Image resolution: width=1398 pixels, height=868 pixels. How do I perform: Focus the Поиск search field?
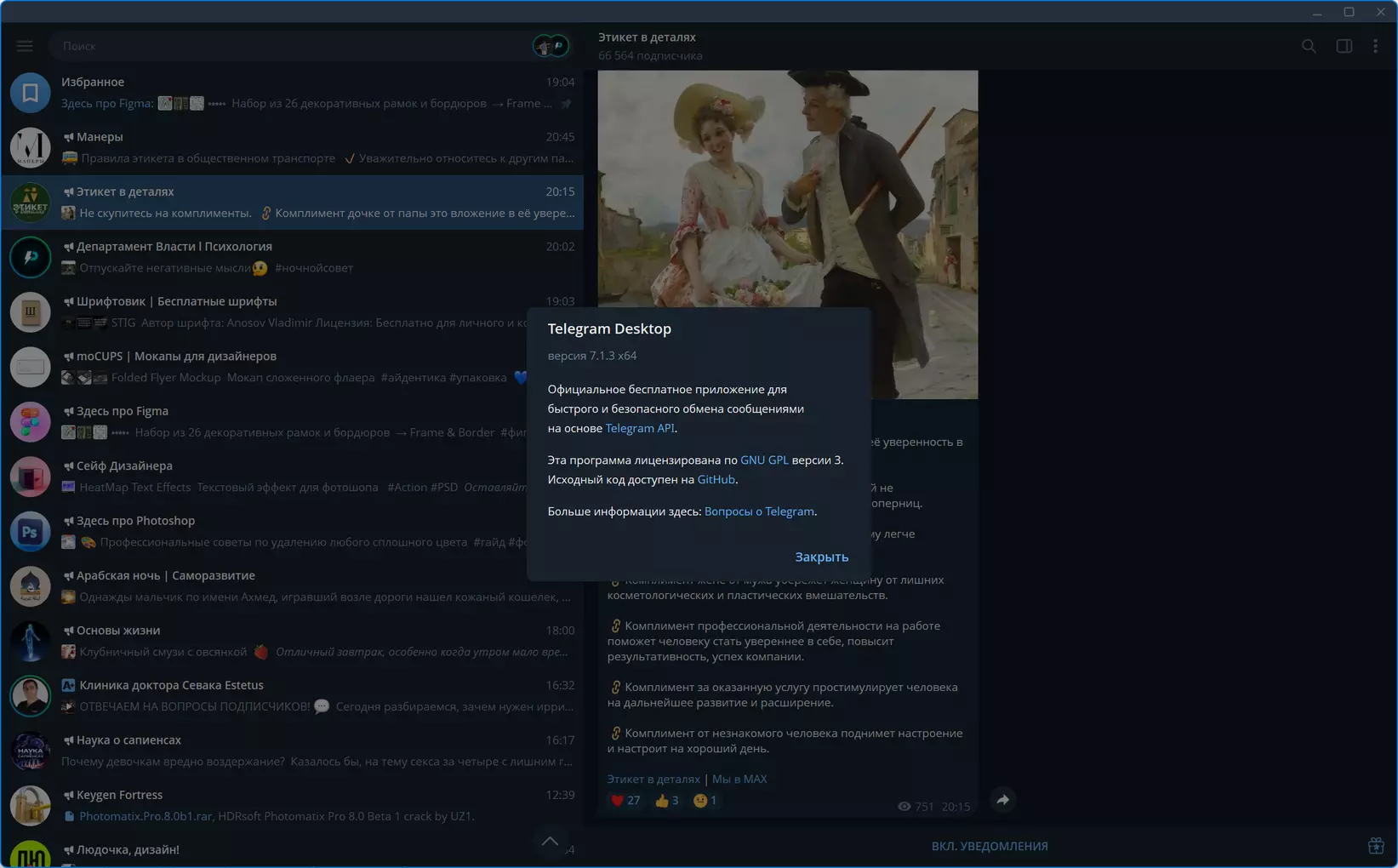point(289,46)
